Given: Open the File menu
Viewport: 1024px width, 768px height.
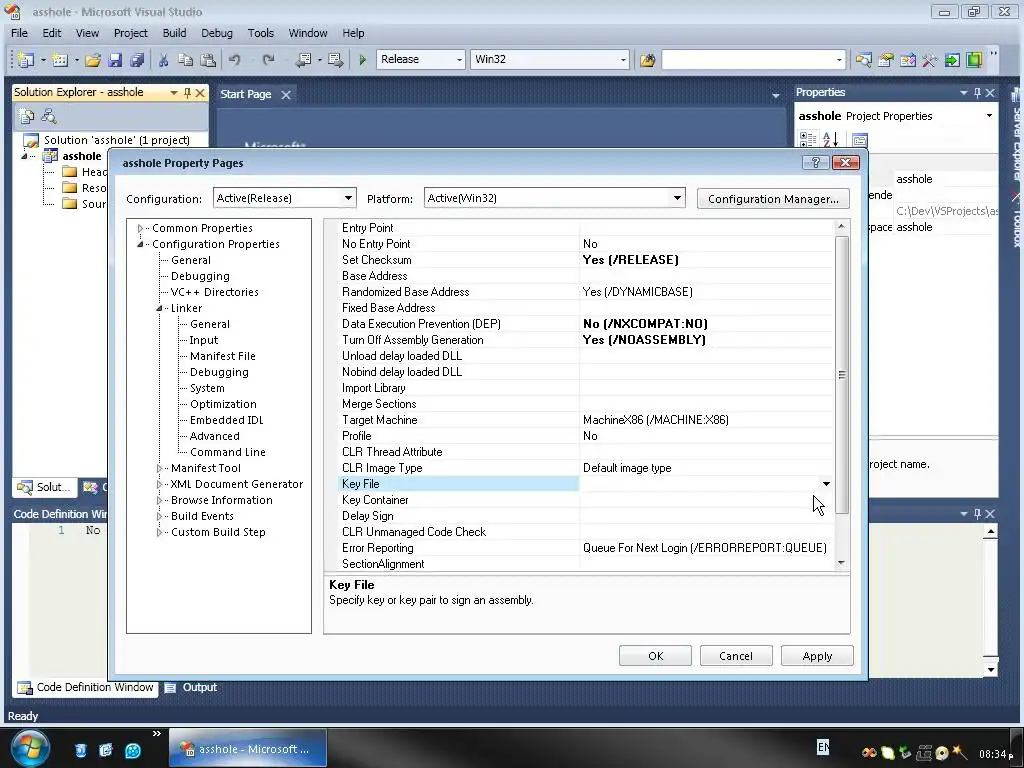Looking at the screenshot, I should coord(20,33).
